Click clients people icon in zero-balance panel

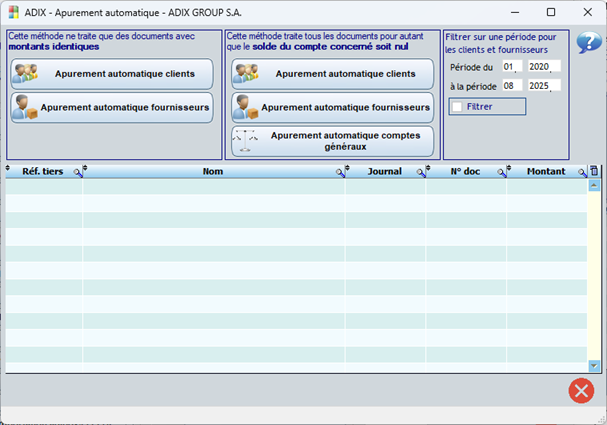pos(246,74)
